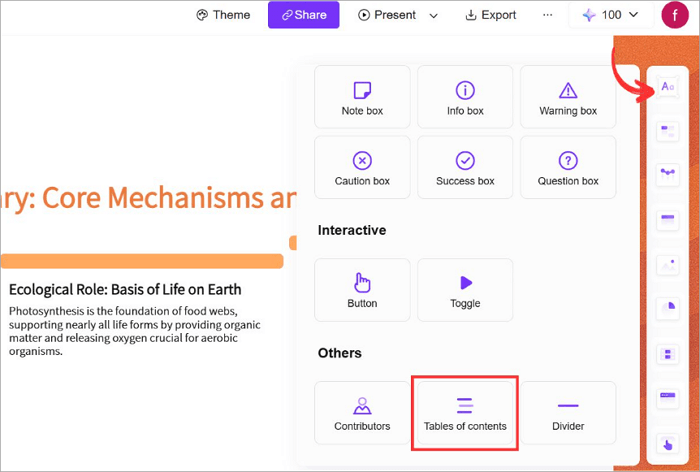This screenshot has width=700, height=472.
Task: Insert a Divider line
Action: (568, 413)
